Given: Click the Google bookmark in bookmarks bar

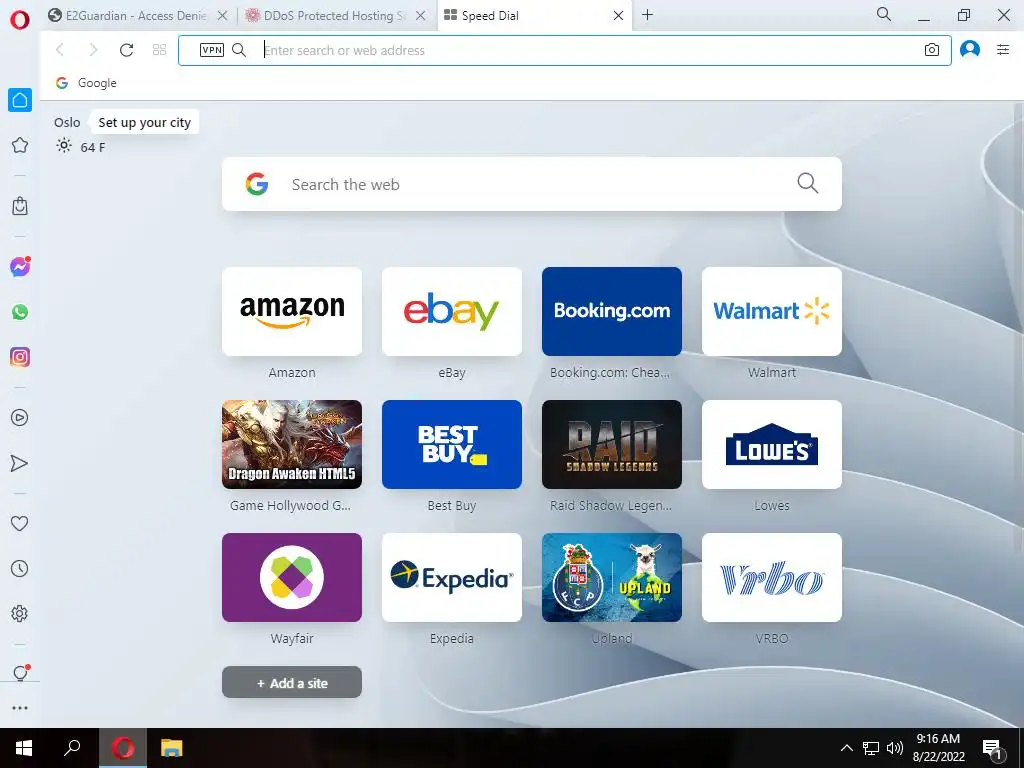Looking at the screenshot, I should click(86, 83).
